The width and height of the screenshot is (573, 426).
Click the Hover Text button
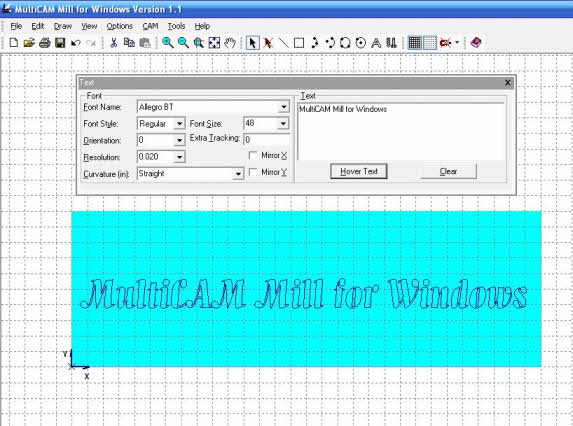(358, 171)
